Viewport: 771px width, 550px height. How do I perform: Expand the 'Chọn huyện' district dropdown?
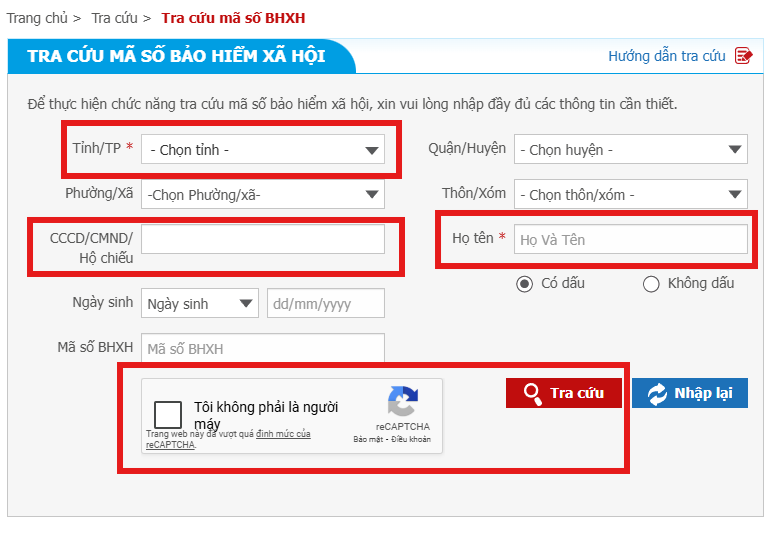(x=630, y=150)
